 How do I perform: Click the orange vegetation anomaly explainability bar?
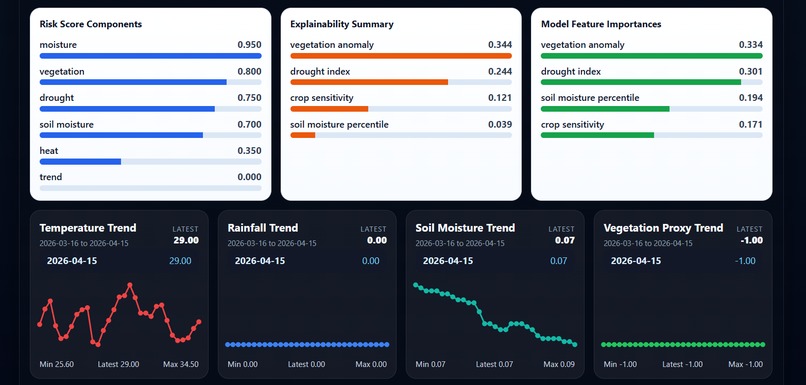[x=401, y=56]
